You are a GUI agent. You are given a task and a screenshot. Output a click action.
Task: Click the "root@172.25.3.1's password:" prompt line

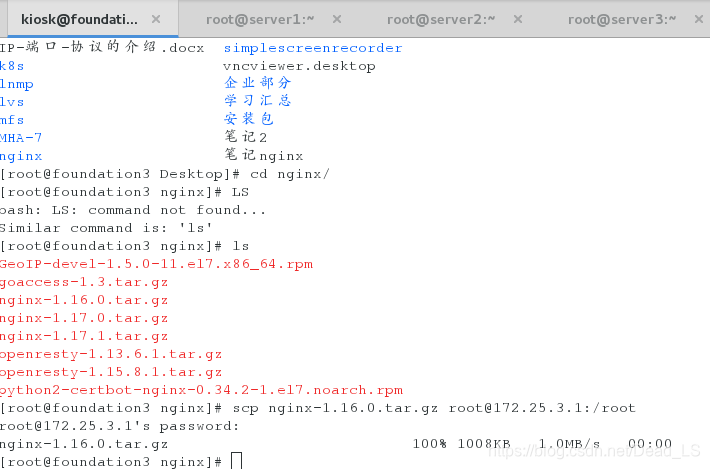(x=119, y=426)
